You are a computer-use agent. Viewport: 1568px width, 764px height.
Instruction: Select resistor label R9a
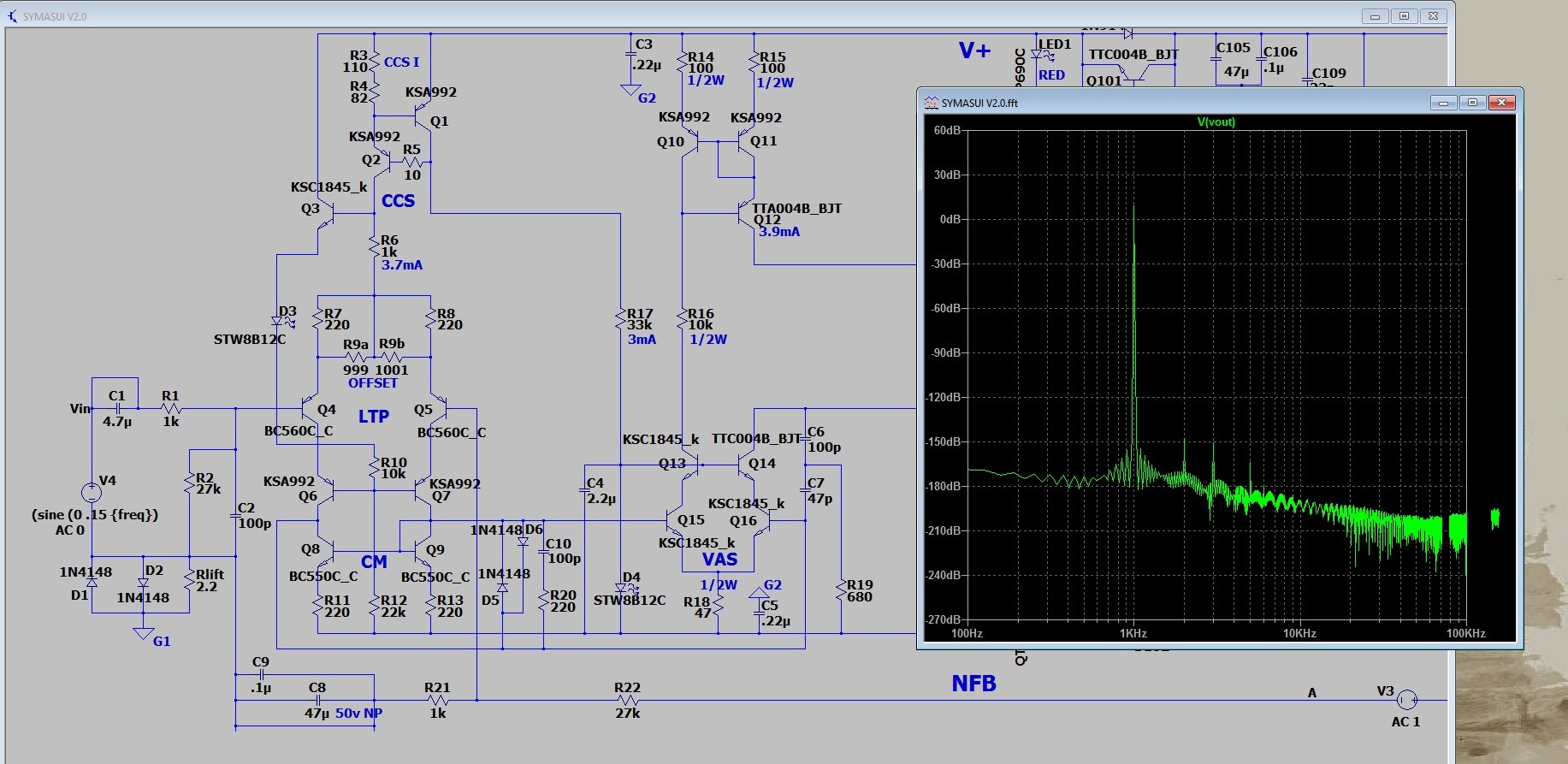[x=356, y=345]
